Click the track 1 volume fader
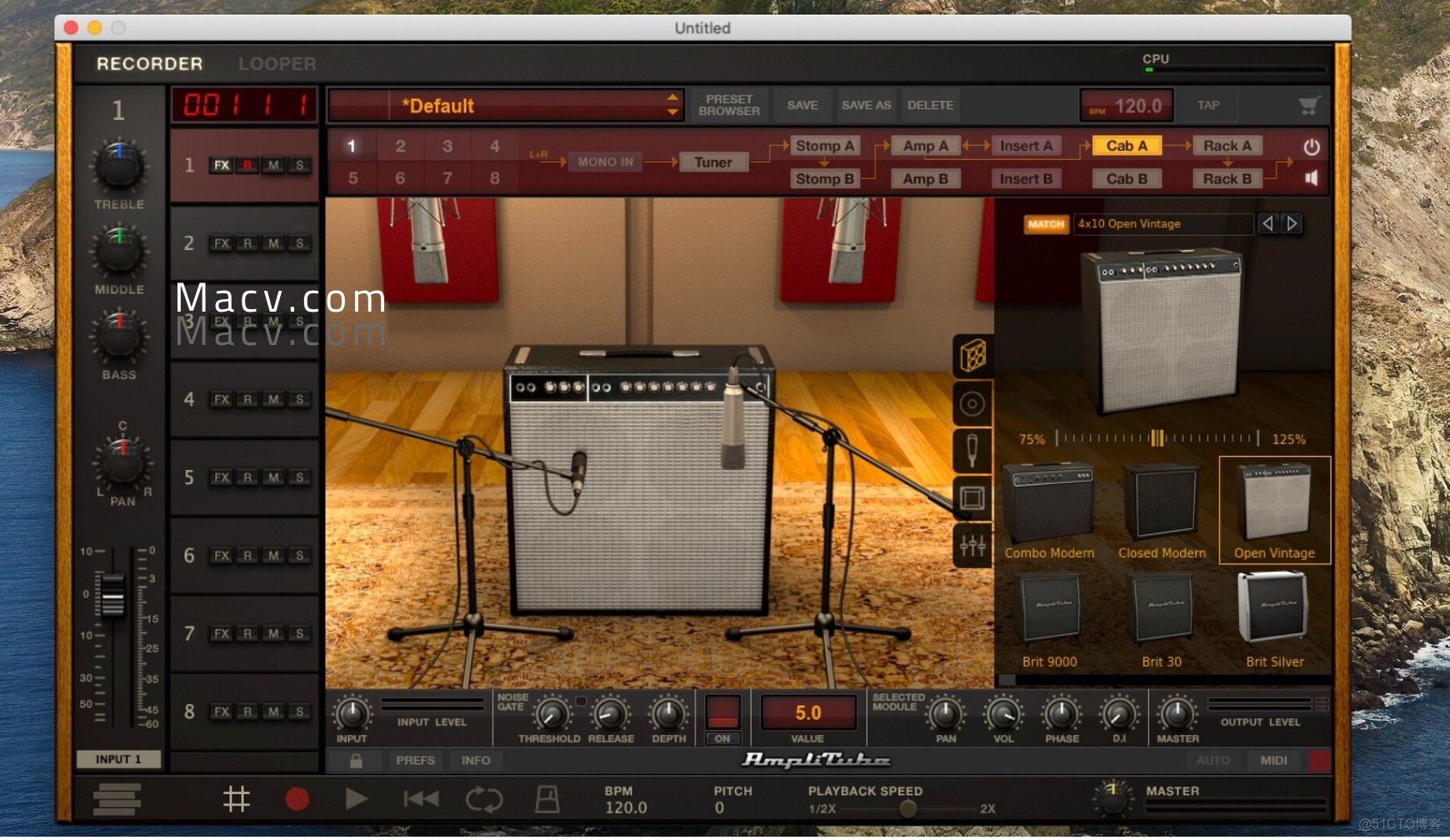Screen dimensions: 1450x840 point(112,594)
